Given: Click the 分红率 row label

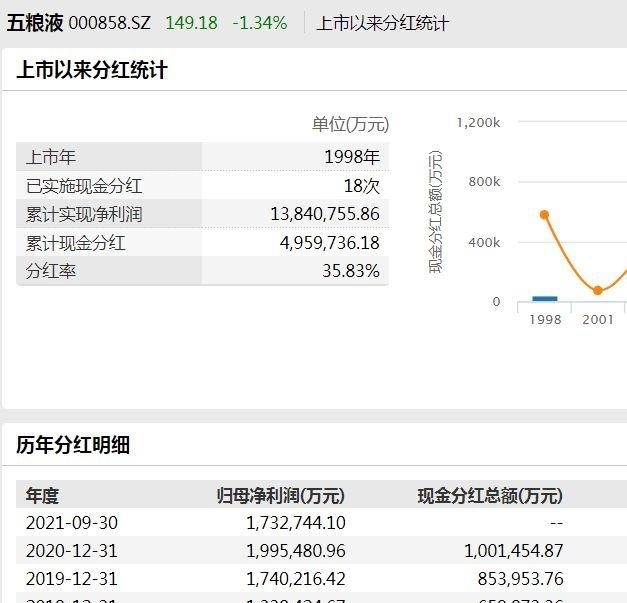Looking at the screenshot, I should tap(51, 271).
